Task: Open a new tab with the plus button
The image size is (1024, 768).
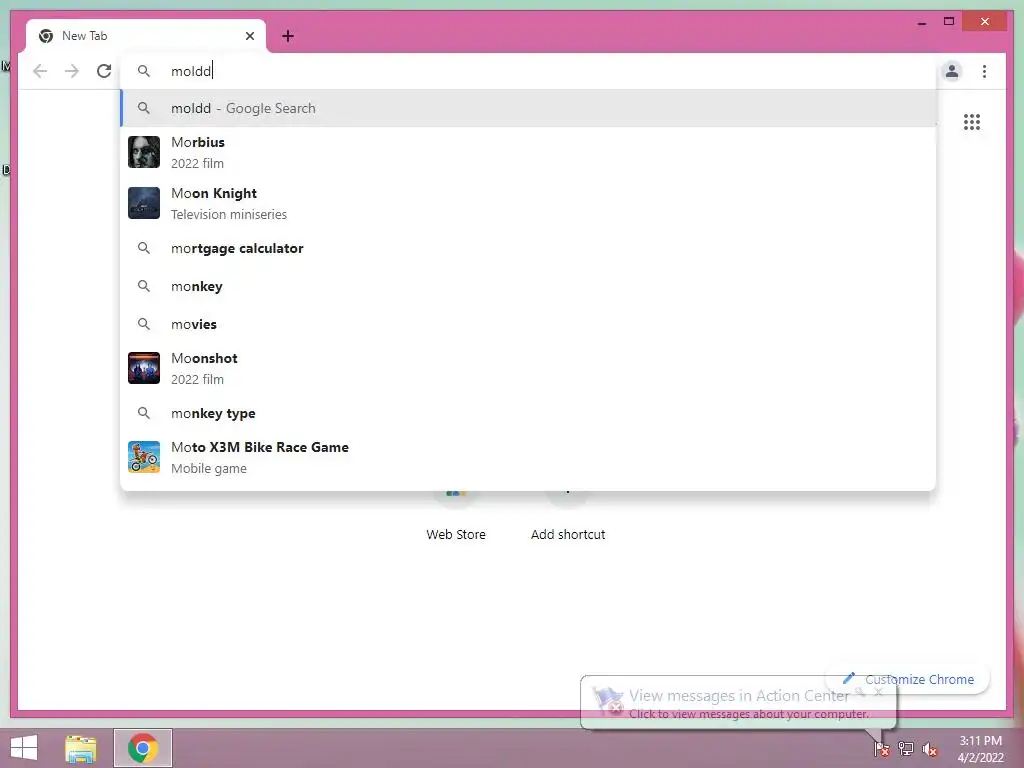Action: point(288,36)
